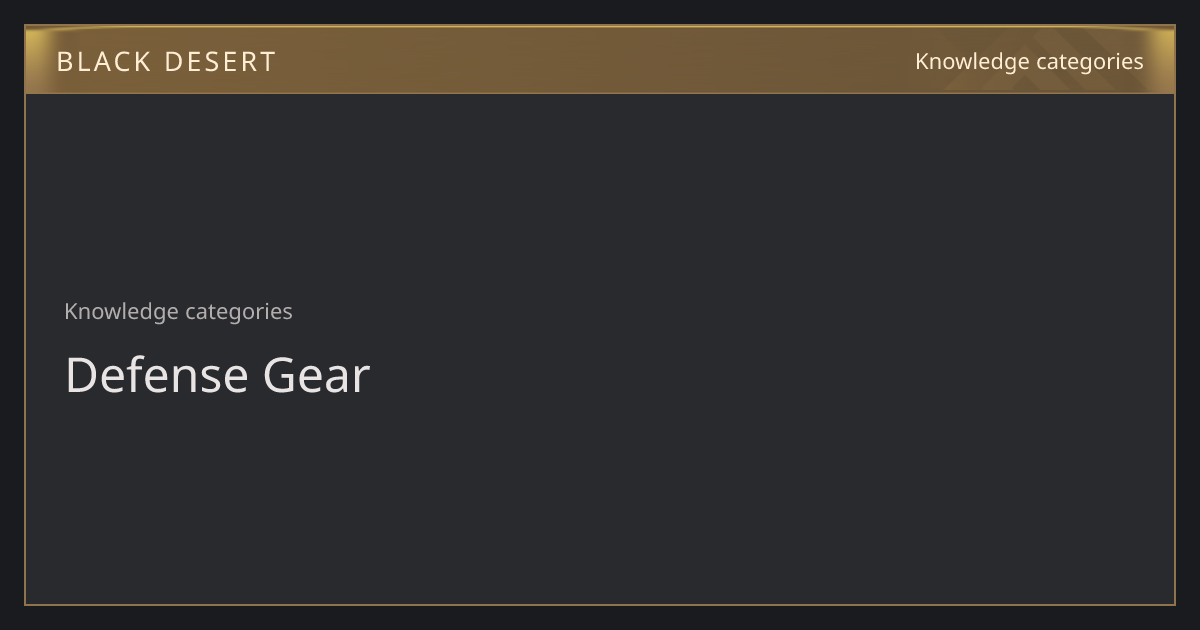1200x630 pixels.
Task: Select the gray Knowledge categories breadcrumb
Action: click(178, 312)
